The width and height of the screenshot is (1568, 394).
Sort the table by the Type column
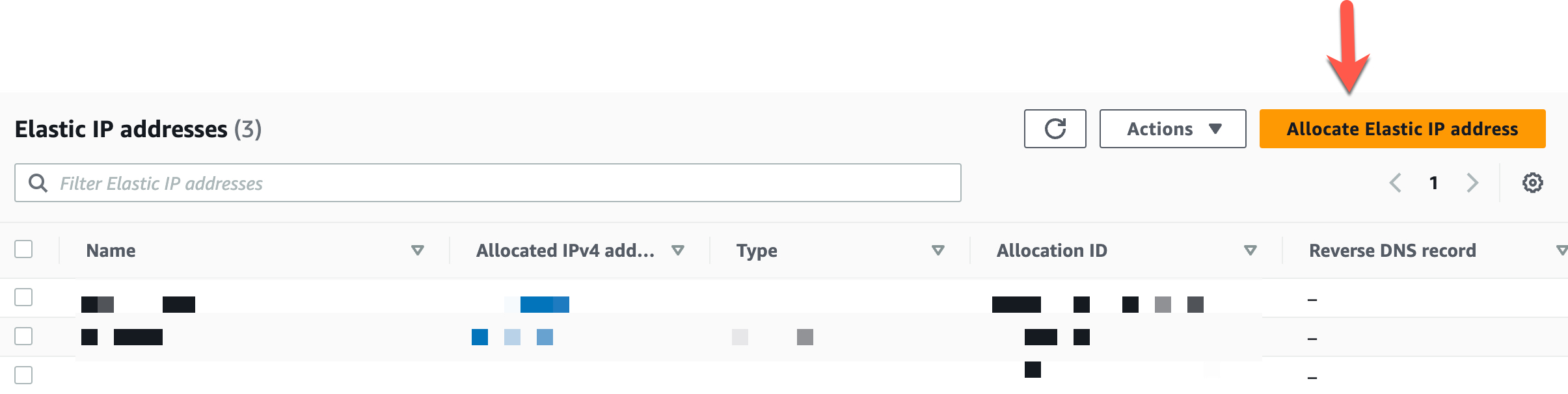(756, 250)
